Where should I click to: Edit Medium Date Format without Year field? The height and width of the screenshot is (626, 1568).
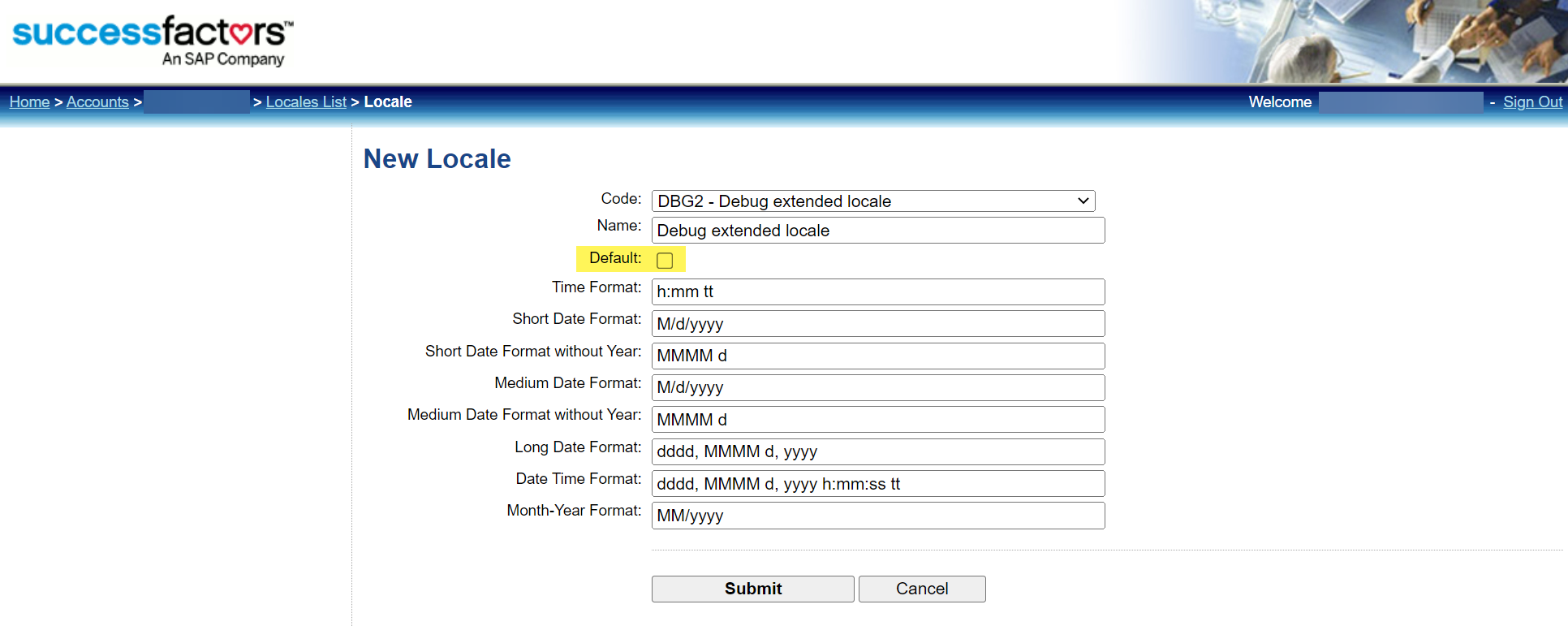878,420
